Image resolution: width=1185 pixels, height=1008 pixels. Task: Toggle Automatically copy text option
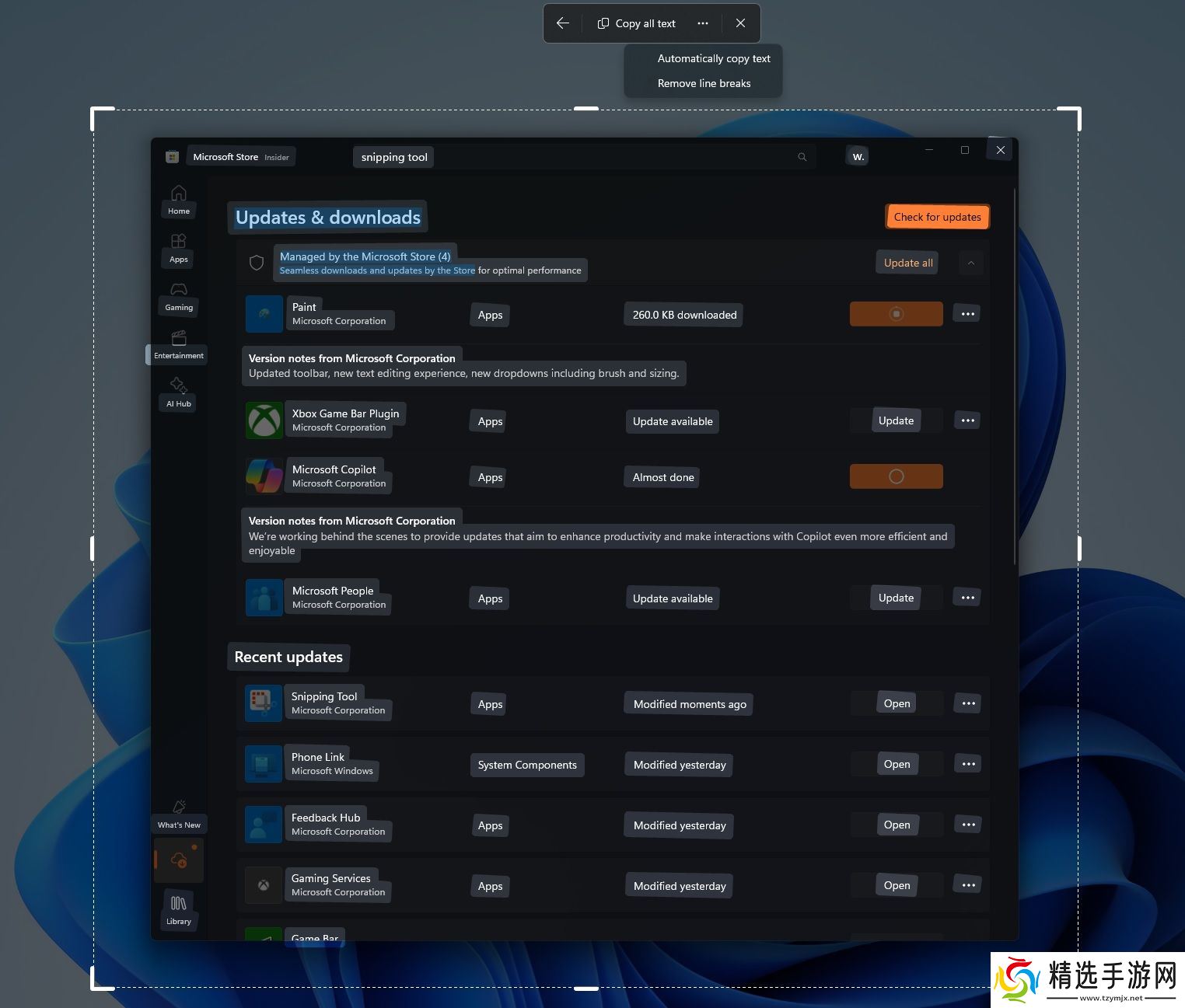coord(713,58)
